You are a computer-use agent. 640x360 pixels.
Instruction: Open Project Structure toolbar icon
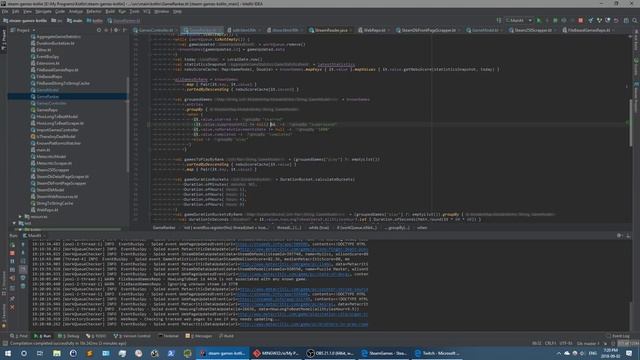pos(626,20)
